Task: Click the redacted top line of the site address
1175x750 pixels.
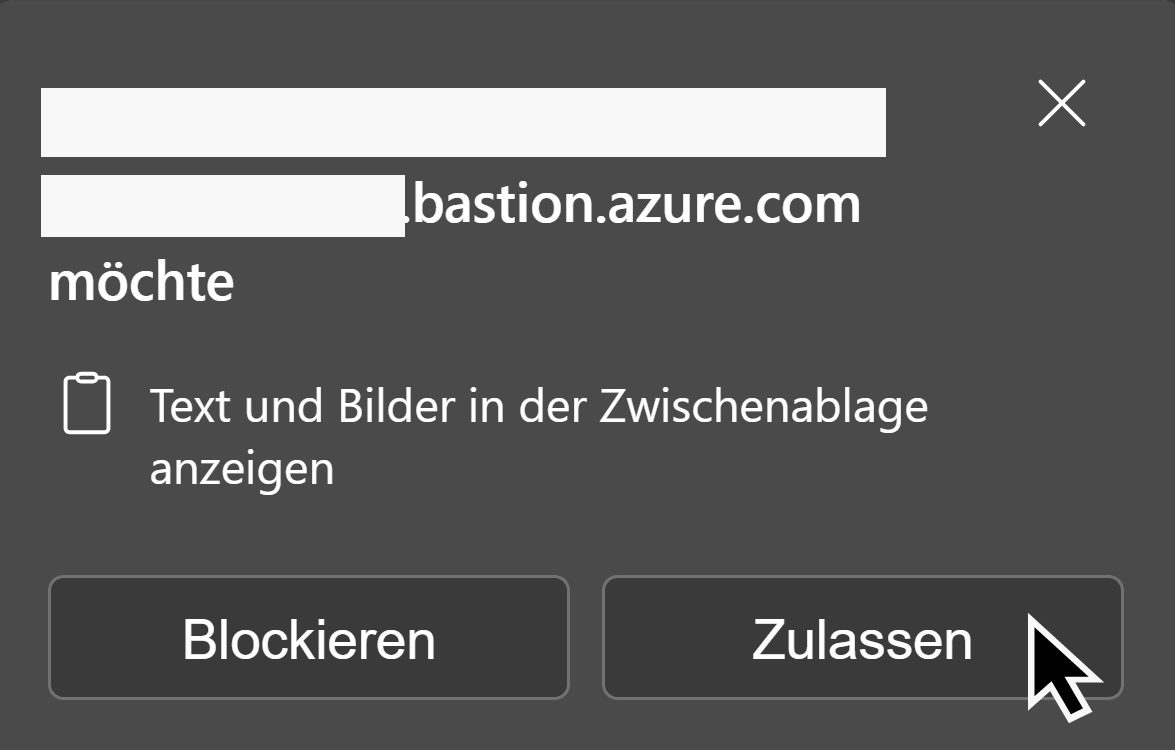Action: pyautogui.click(x=463, y=122)
